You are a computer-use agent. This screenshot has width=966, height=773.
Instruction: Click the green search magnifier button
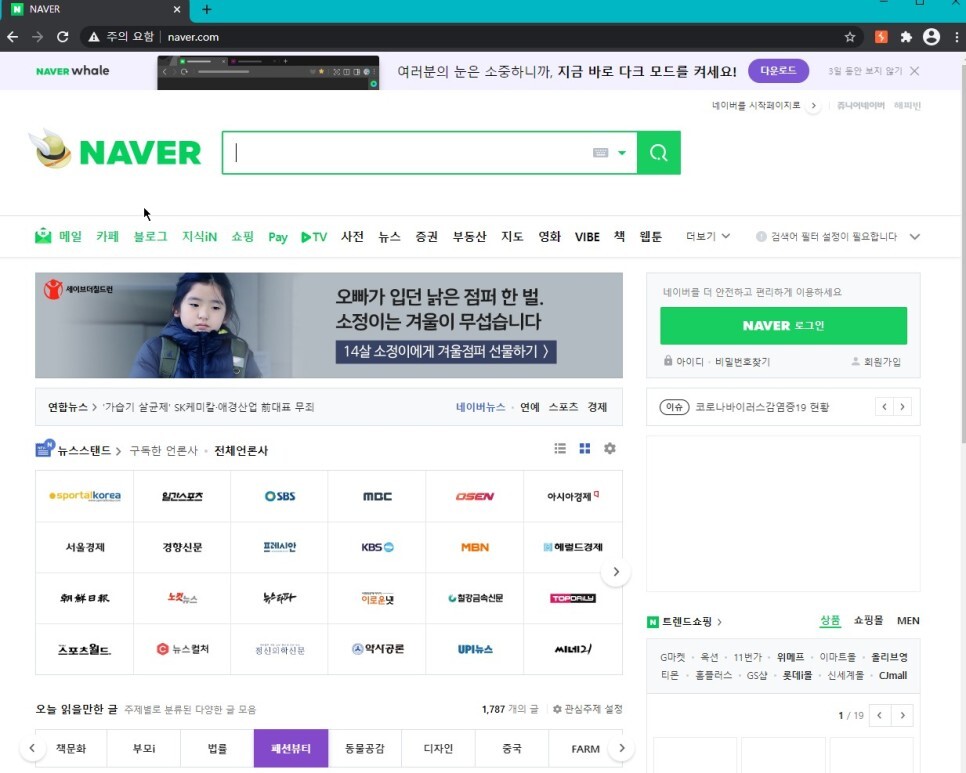click(x=659, y=153)
